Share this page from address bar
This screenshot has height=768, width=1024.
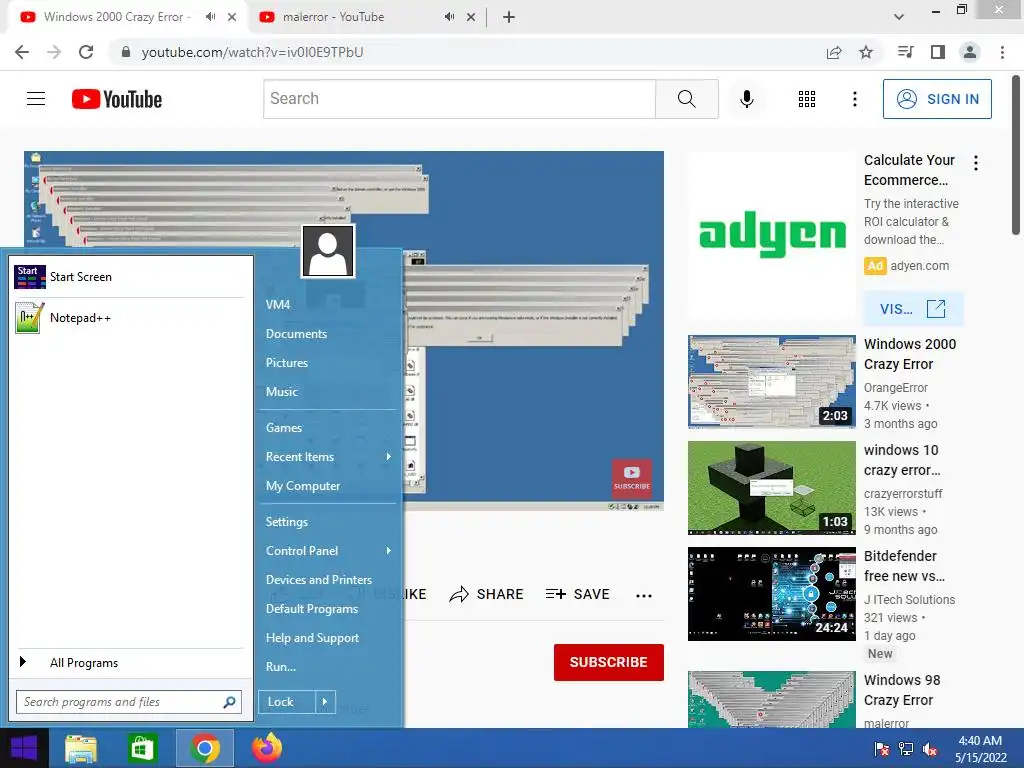pos(834,52)
